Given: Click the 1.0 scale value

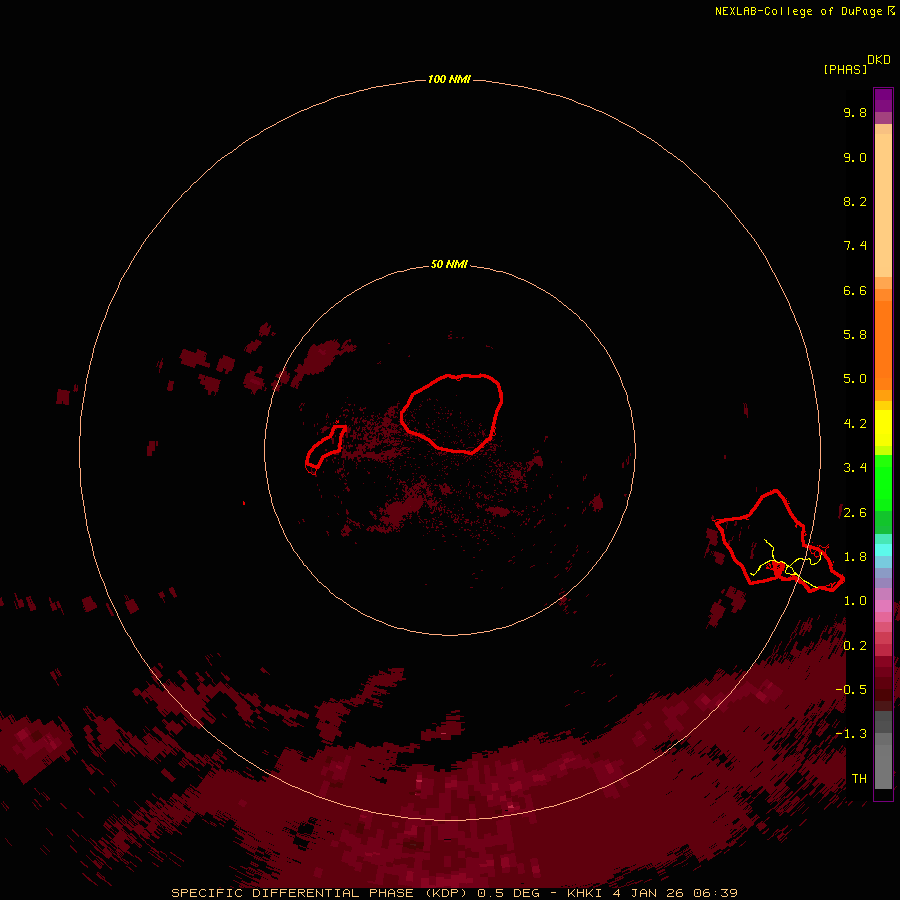Looking at the screenshot, I should pyautogui.click(x=855, y=602).
